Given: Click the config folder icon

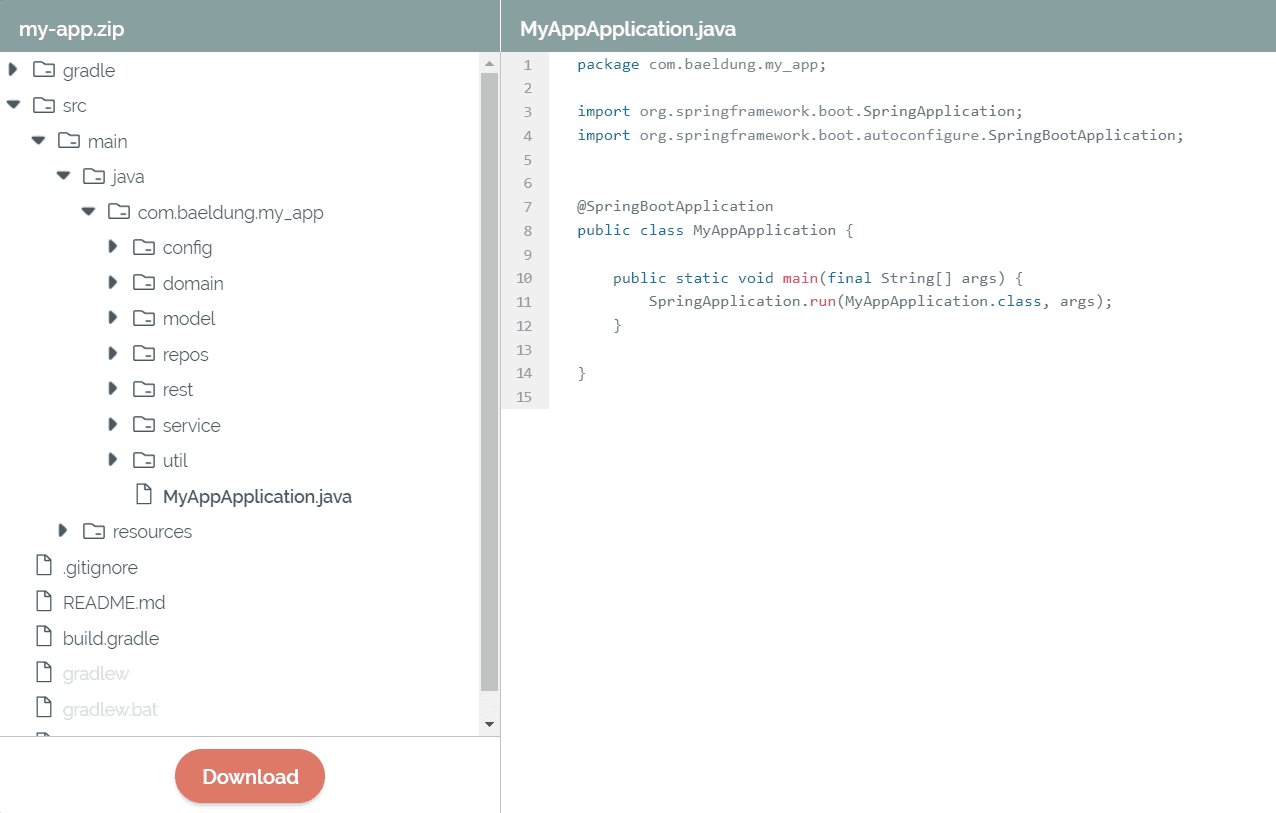Looking at the screenshot, I should tap(144, 247).
